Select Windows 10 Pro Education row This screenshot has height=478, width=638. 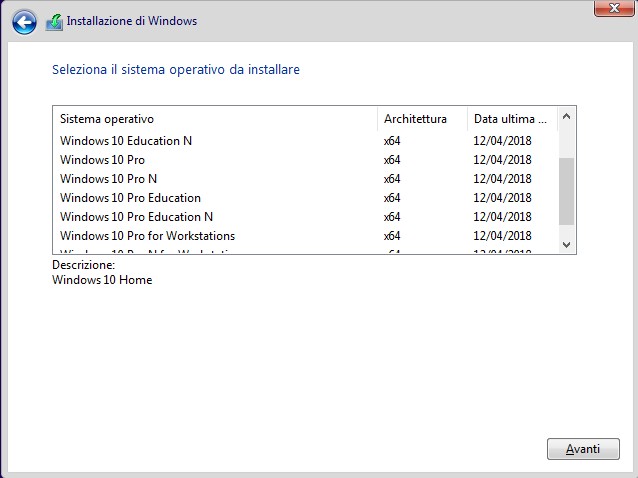click(x=304, y=198)
